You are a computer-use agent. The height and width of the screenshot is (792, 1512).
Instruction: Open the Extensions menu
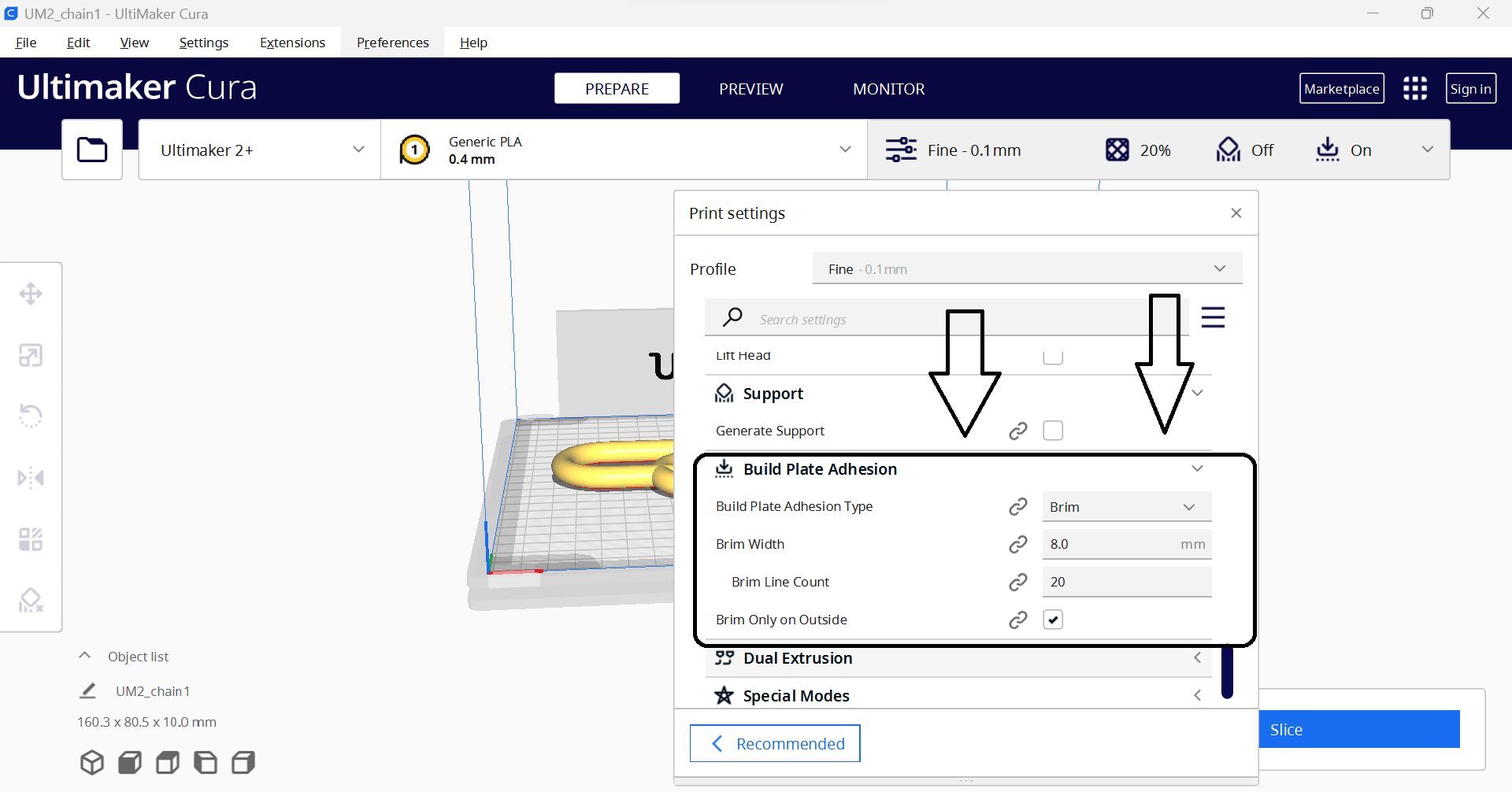click(293, 43)
